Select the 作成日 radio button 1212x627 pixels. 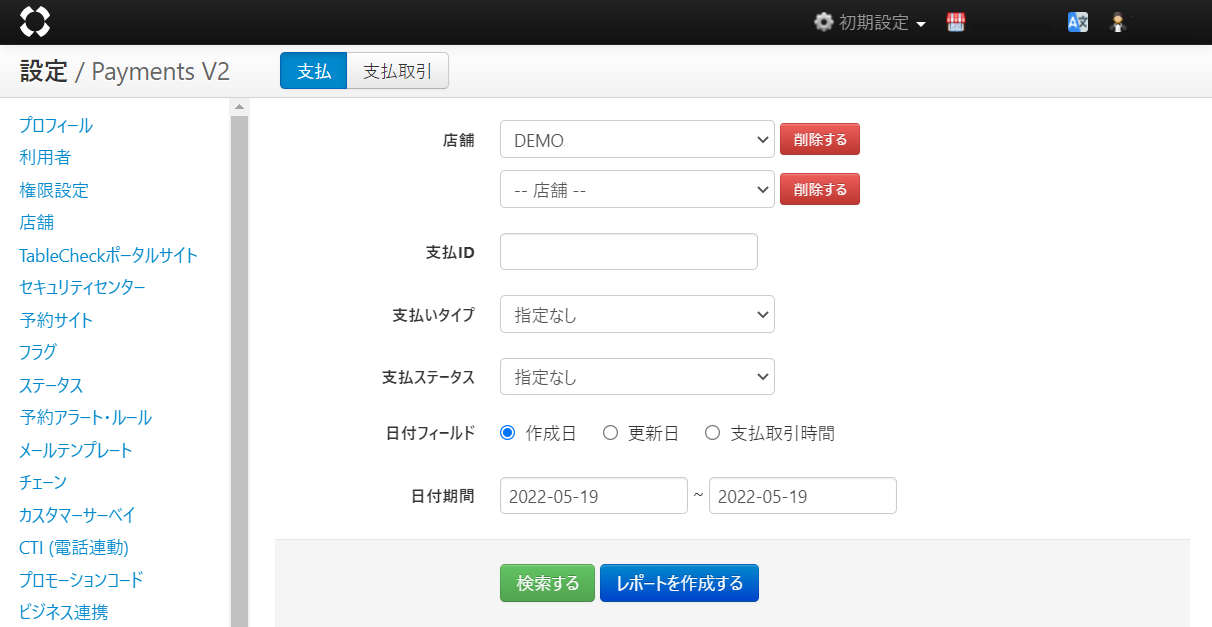pyautogui.click(x=507, y=433)
